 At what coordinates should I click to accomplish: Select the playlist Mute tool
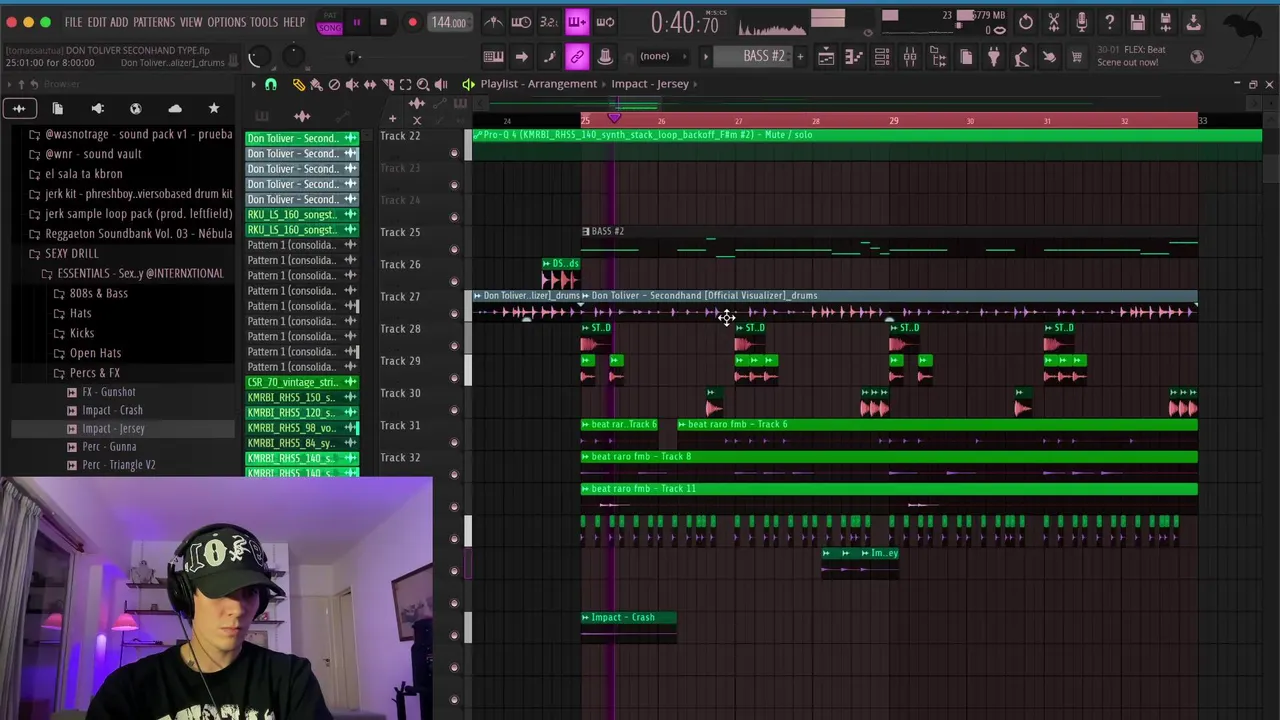(x=352, y=85)
